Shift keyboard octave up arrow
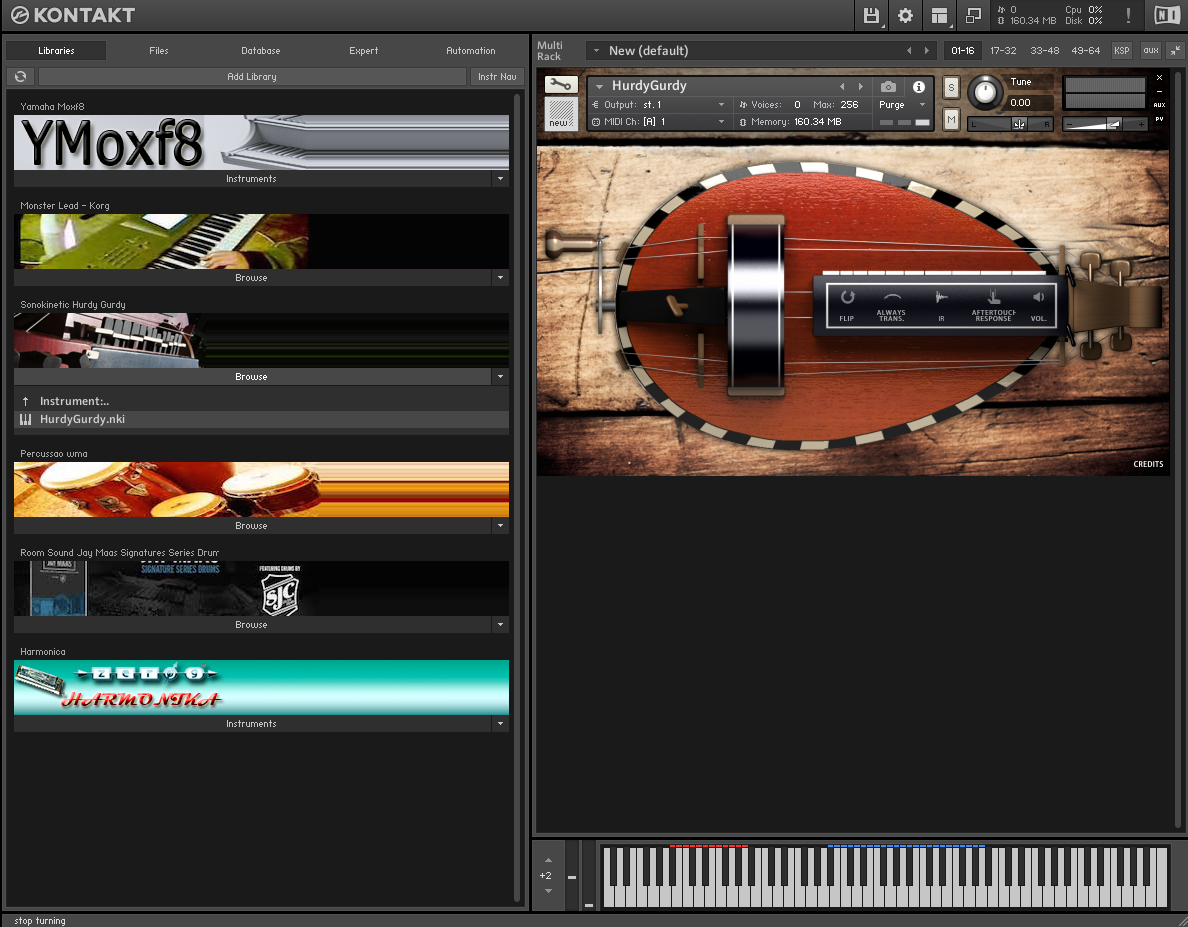 click(549, 860)
